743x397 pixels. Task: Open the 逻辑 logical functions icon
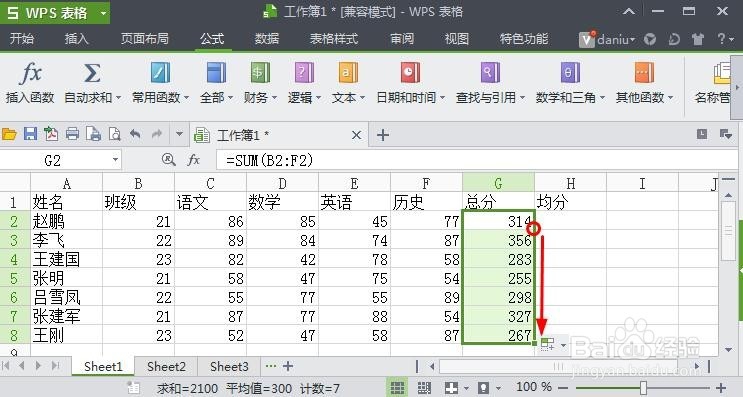pos(304,73)
